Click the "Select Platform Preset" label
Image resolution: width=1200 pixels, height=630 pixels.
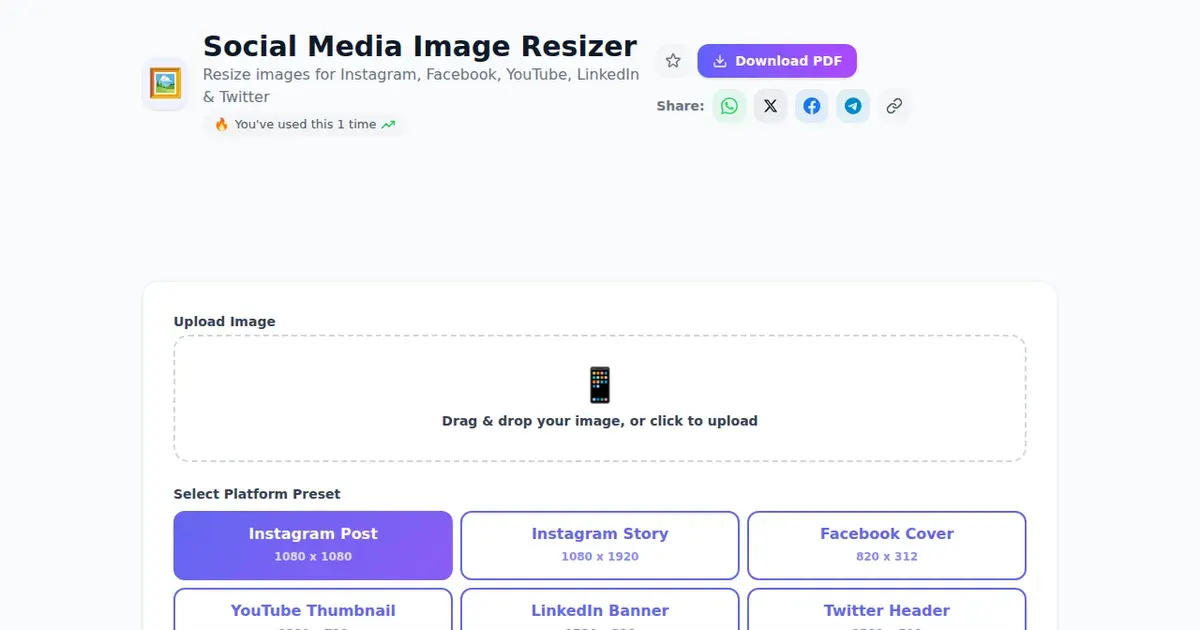pos(257,494)
